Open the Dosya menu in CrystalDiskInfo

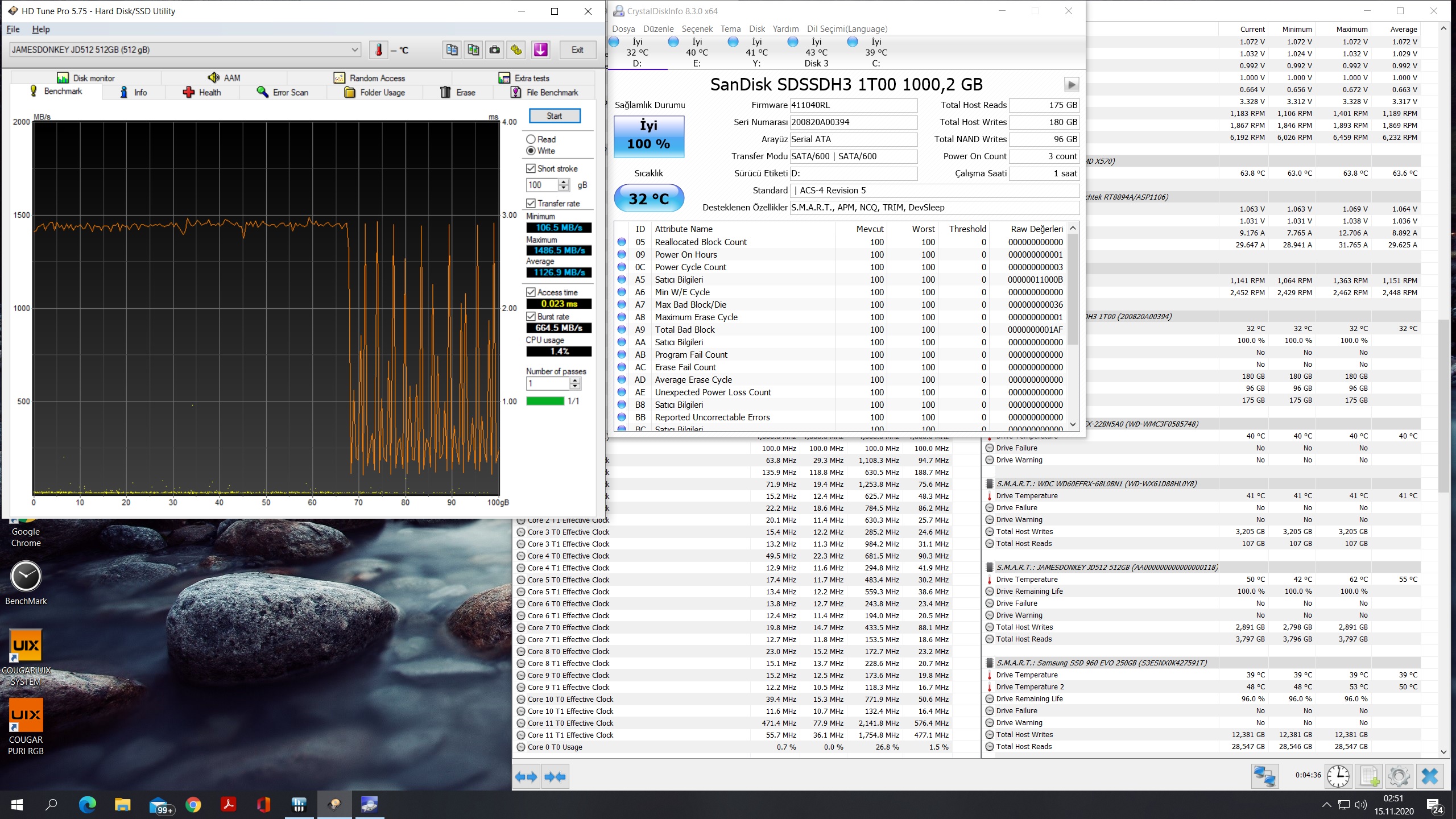[623, 29]
